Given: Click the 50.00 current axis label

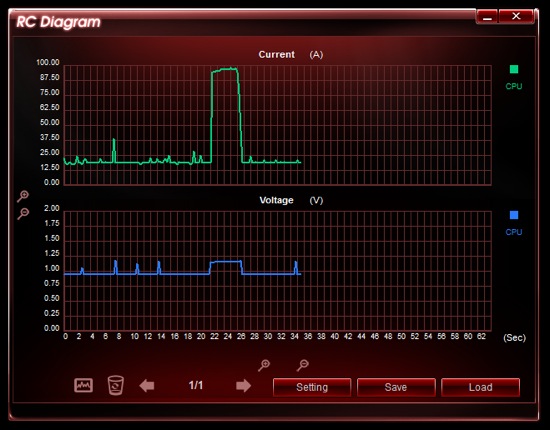Looking at the screenshot, I should coord(49,122).
